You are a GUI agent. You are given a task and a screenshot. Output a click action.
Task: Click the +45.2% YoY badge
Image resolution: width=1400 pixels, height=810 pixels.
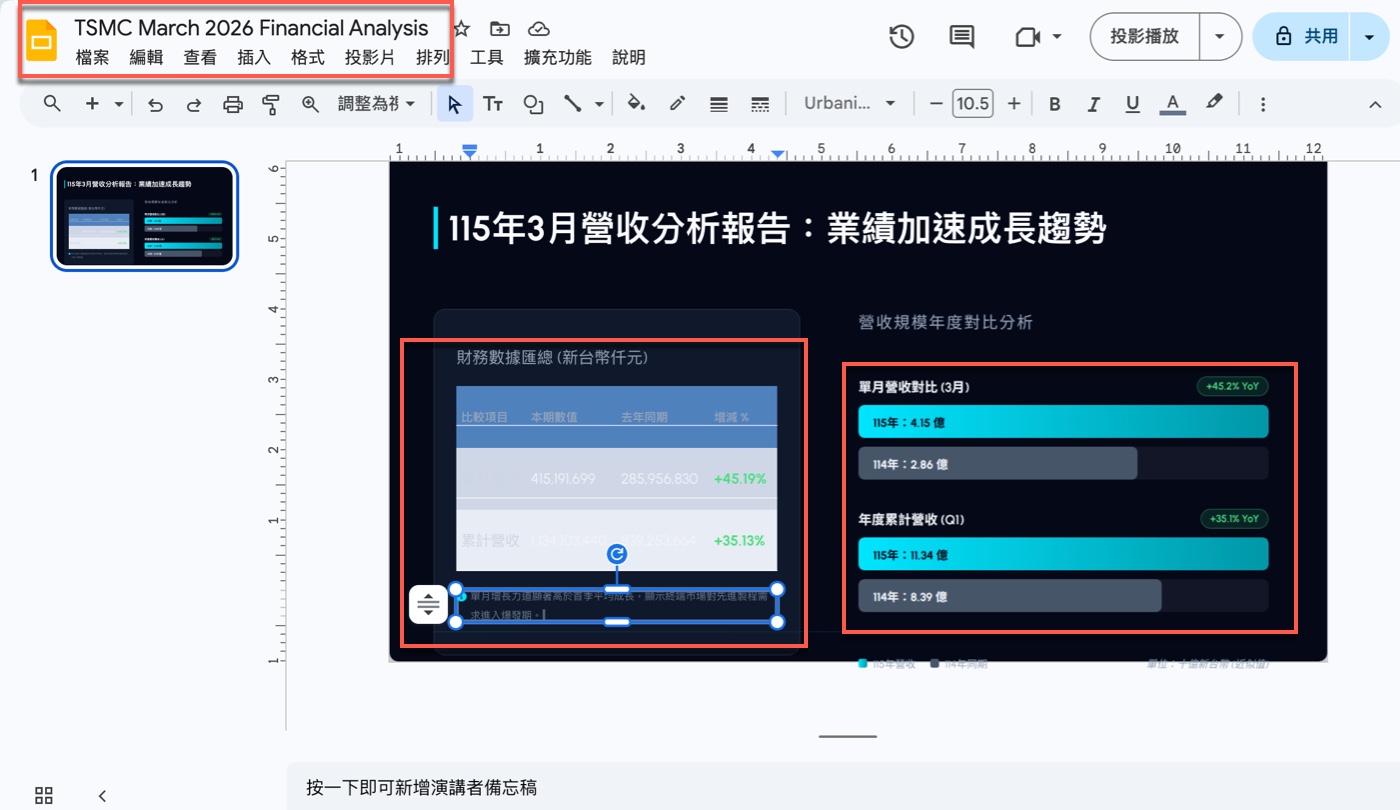point(1232,386)
